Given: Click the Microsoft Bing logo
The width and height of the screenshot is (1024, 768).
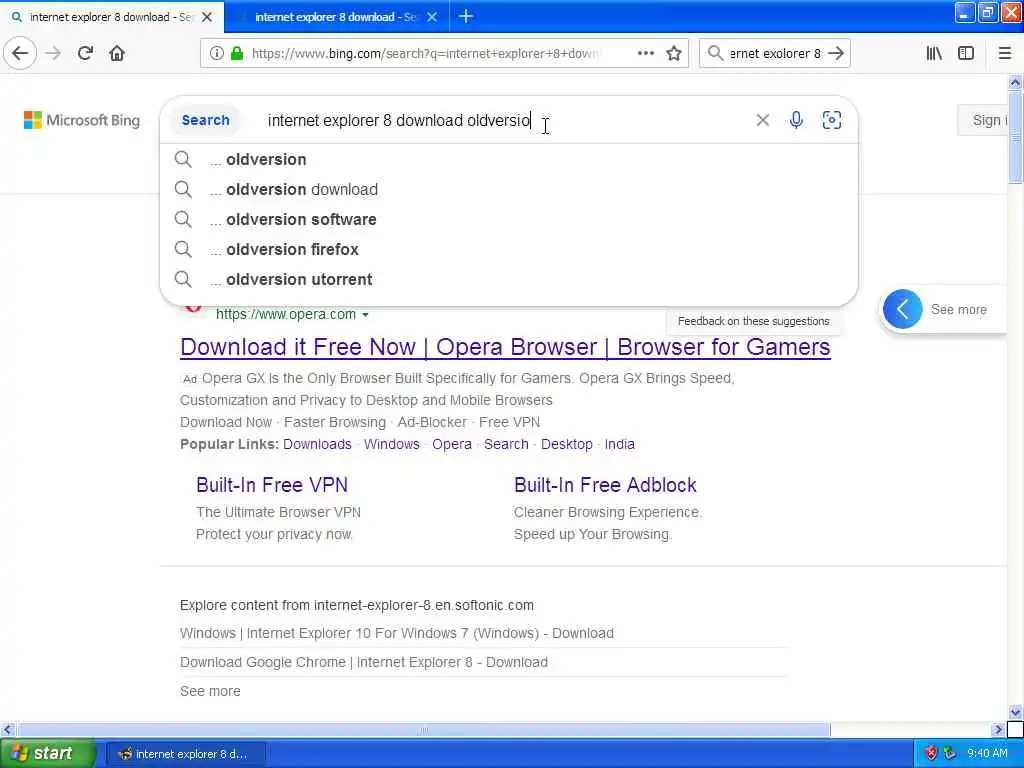Looking at the screenshot, I should coord(82,120).
